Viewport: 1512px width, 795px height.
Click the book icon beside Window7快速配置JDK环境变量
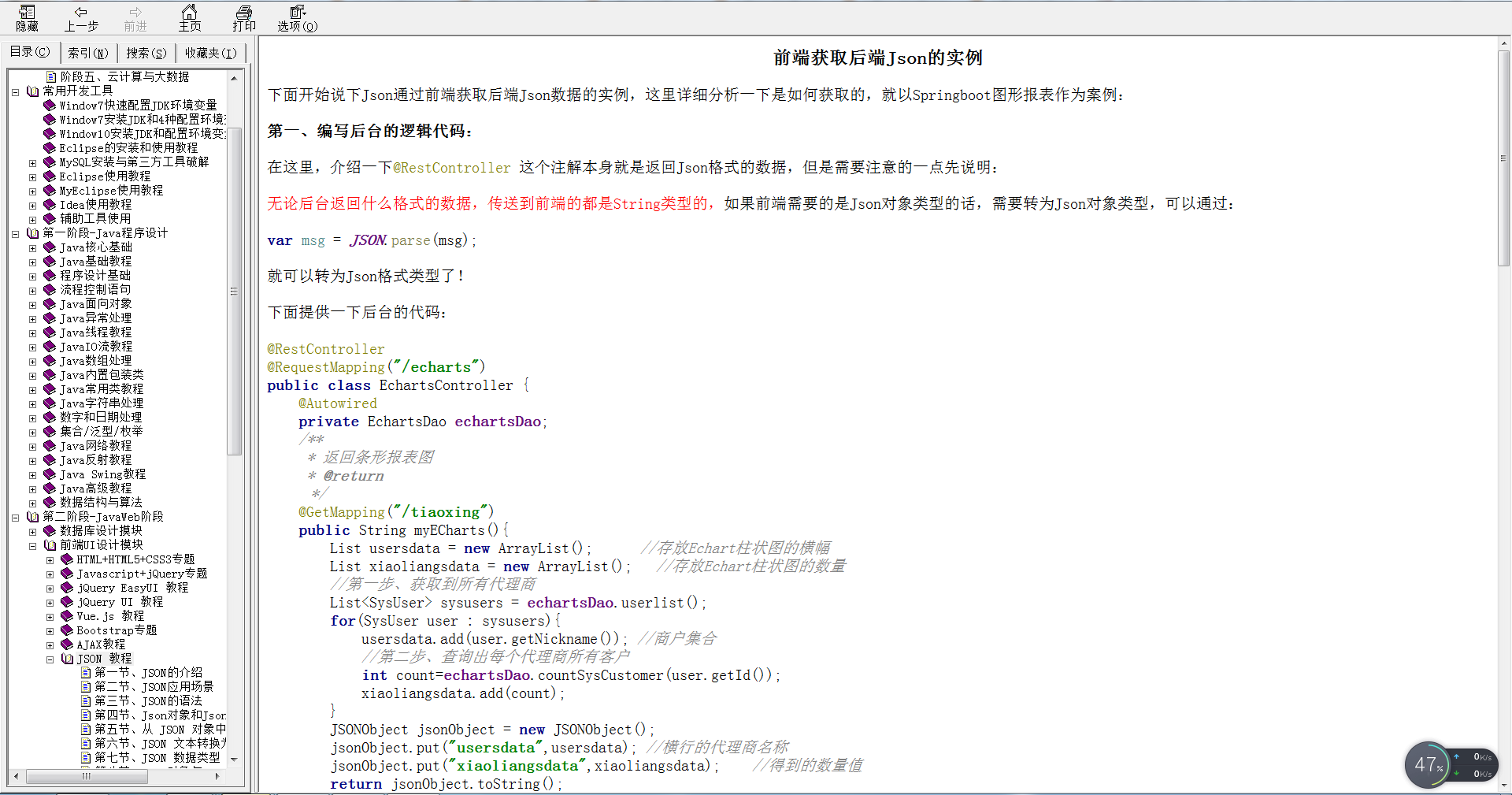50,105
